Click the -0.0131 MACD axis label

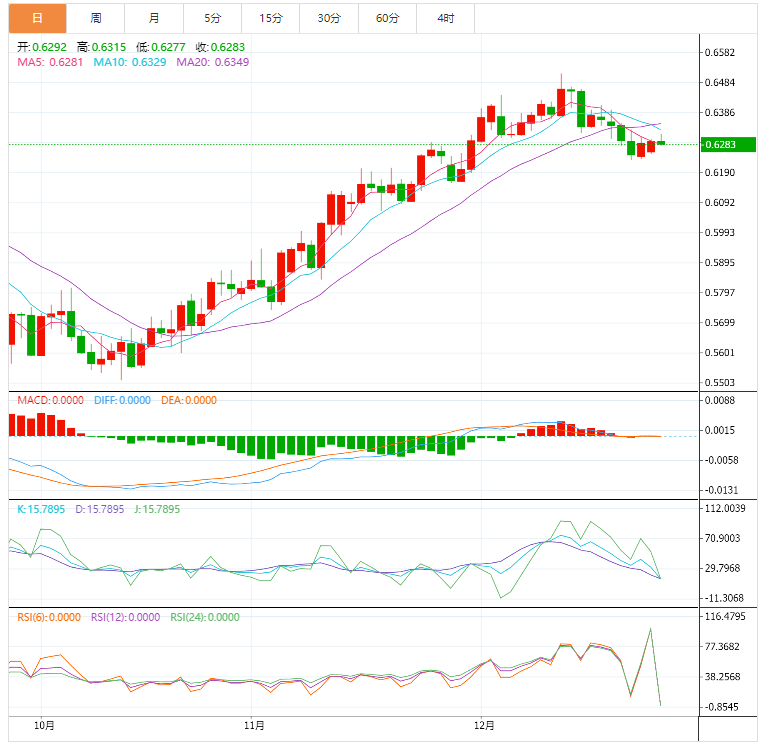coord(721,490)
